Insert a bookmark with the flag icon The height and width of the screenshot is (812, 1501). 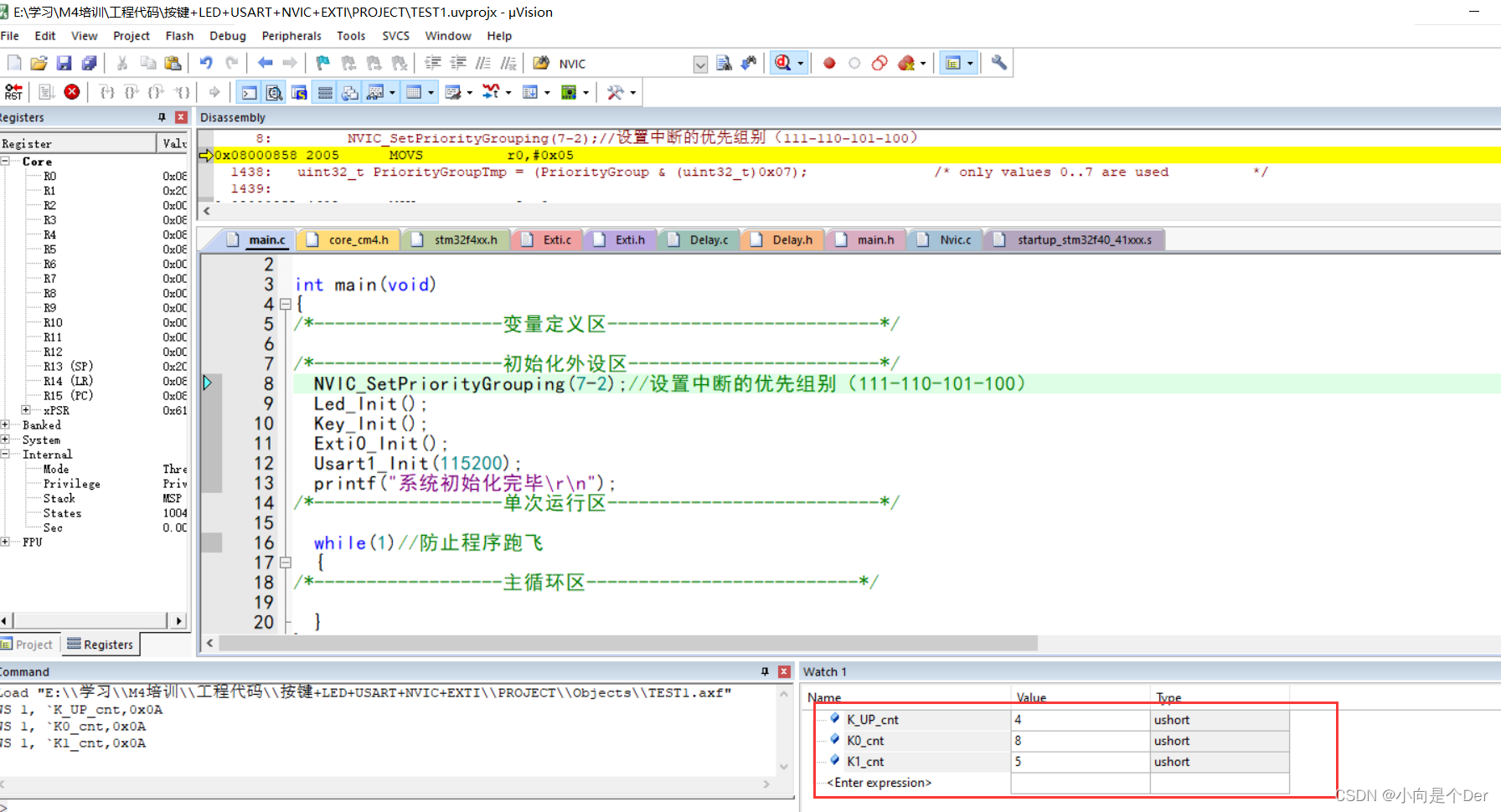tap(323, 63)
